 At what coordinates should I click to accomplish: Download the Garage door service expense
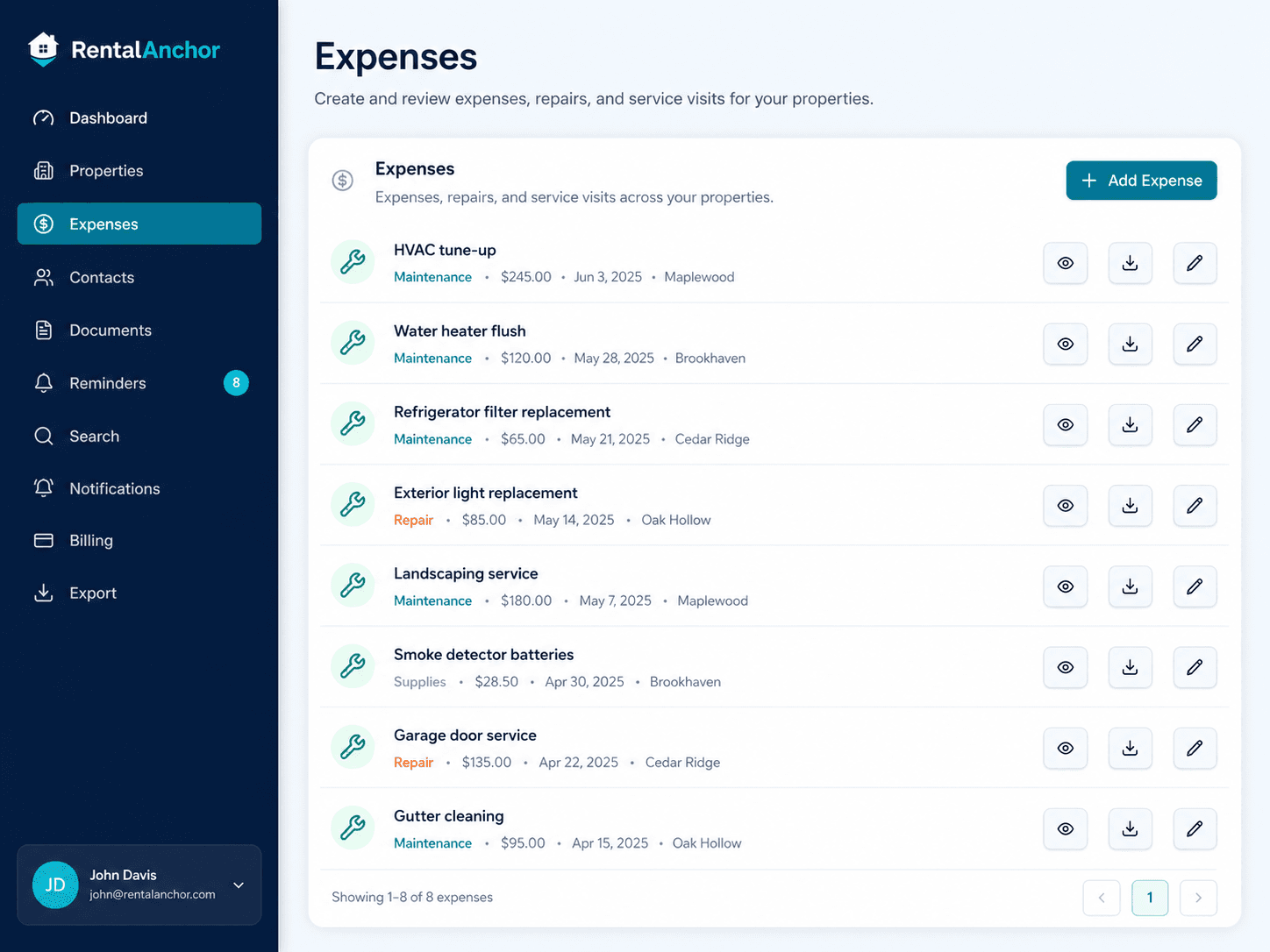(x=1130, y=748)
